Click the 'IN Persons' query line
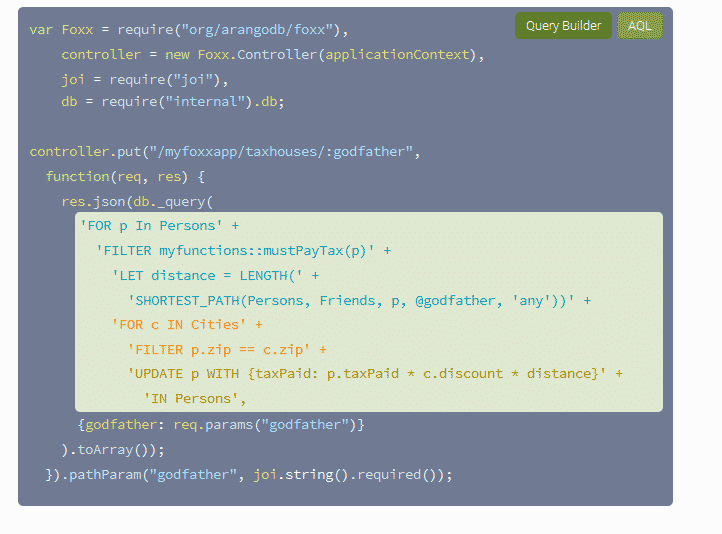Image resolution: width=722 pixels, height=534 pixels. tap(195, 399)
